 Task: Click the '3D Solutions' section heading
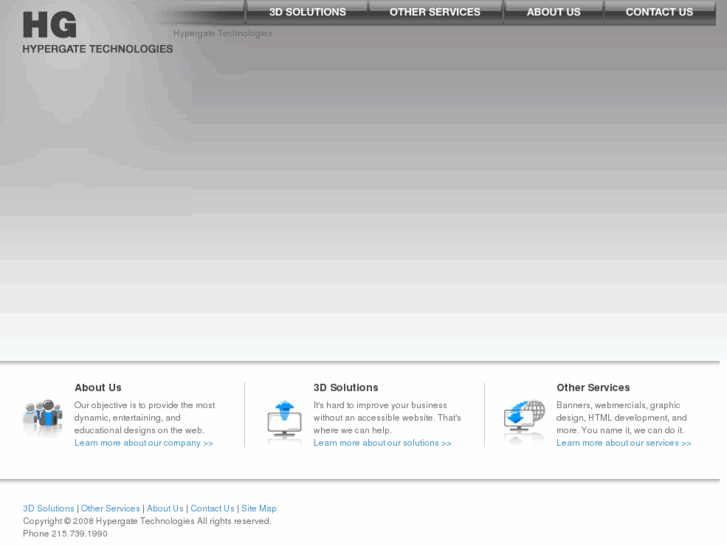pyautogui.click(x=346, y=387)
